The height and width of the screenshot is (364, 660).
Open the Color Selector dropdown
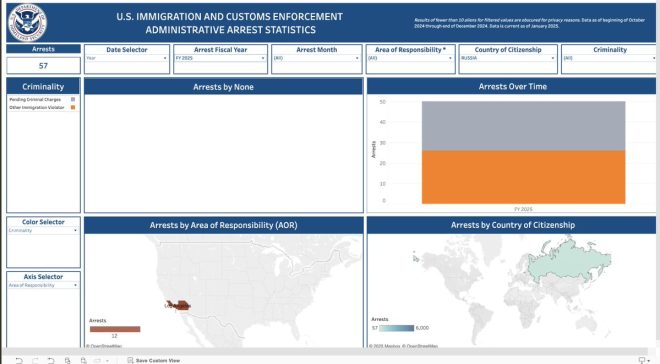43,231
